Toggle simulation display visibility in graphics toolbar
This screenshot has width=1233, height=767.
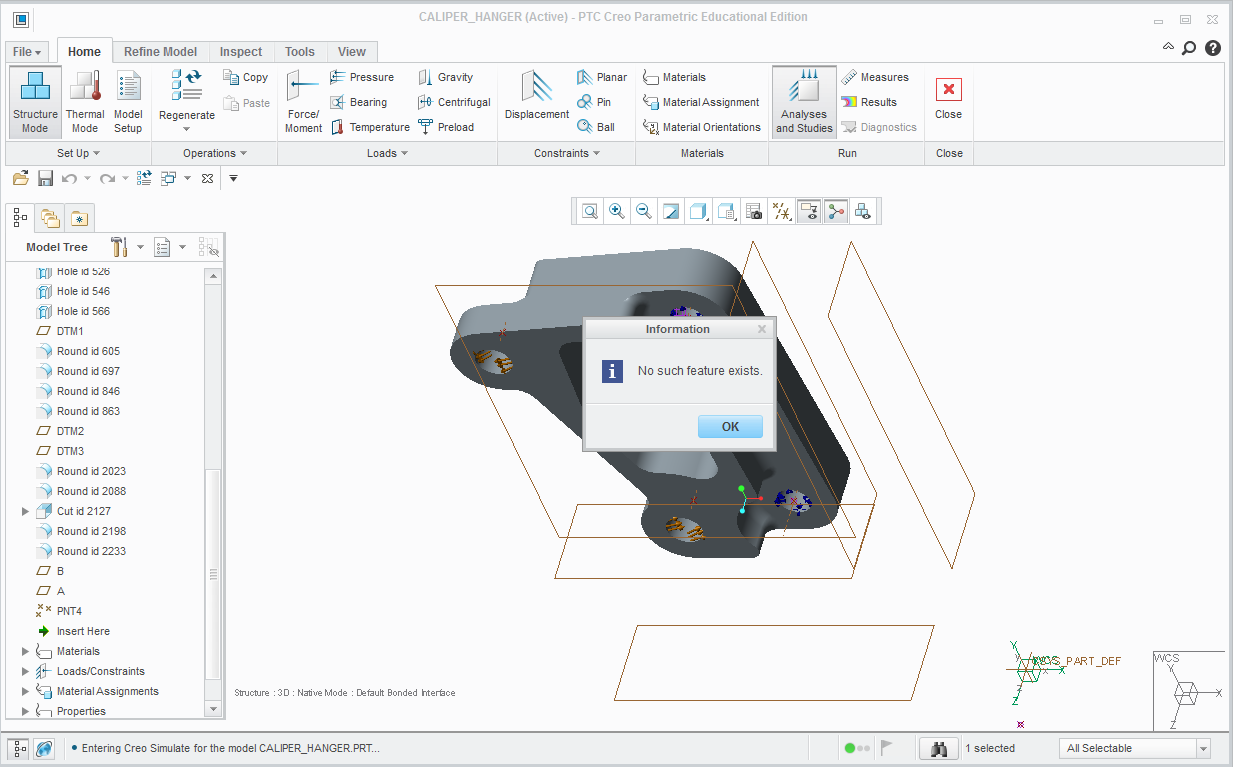tap(809, 211)
